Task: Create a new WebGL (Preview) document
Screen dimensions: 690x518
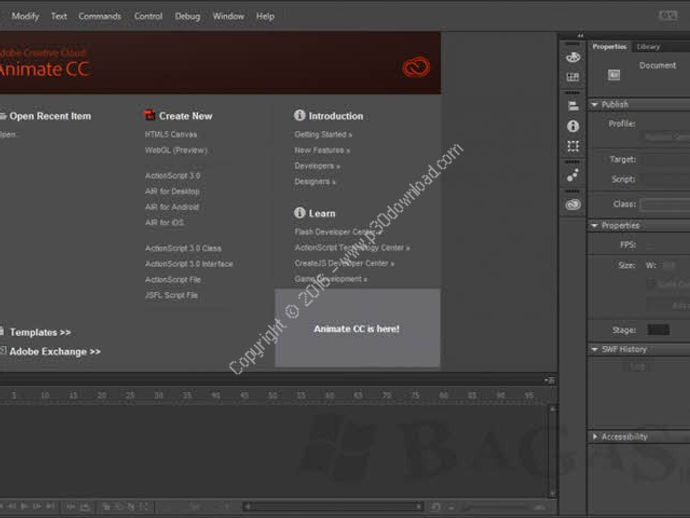Action: click(176, 150)
